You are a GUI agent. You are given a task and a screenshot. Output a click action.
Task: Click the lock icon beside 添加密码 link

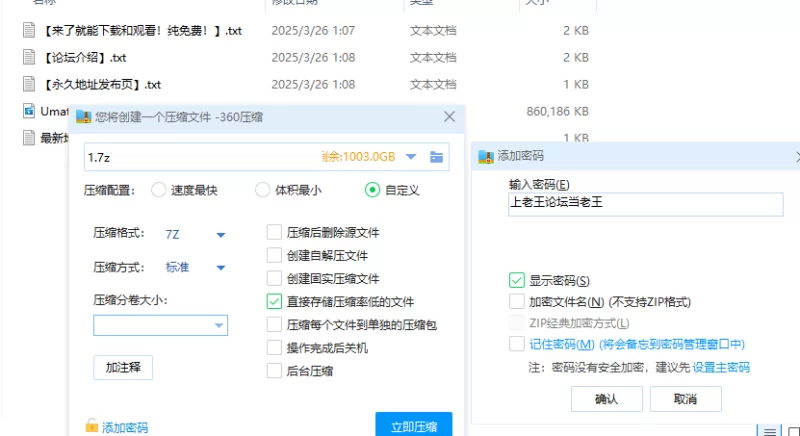(92, 426)
